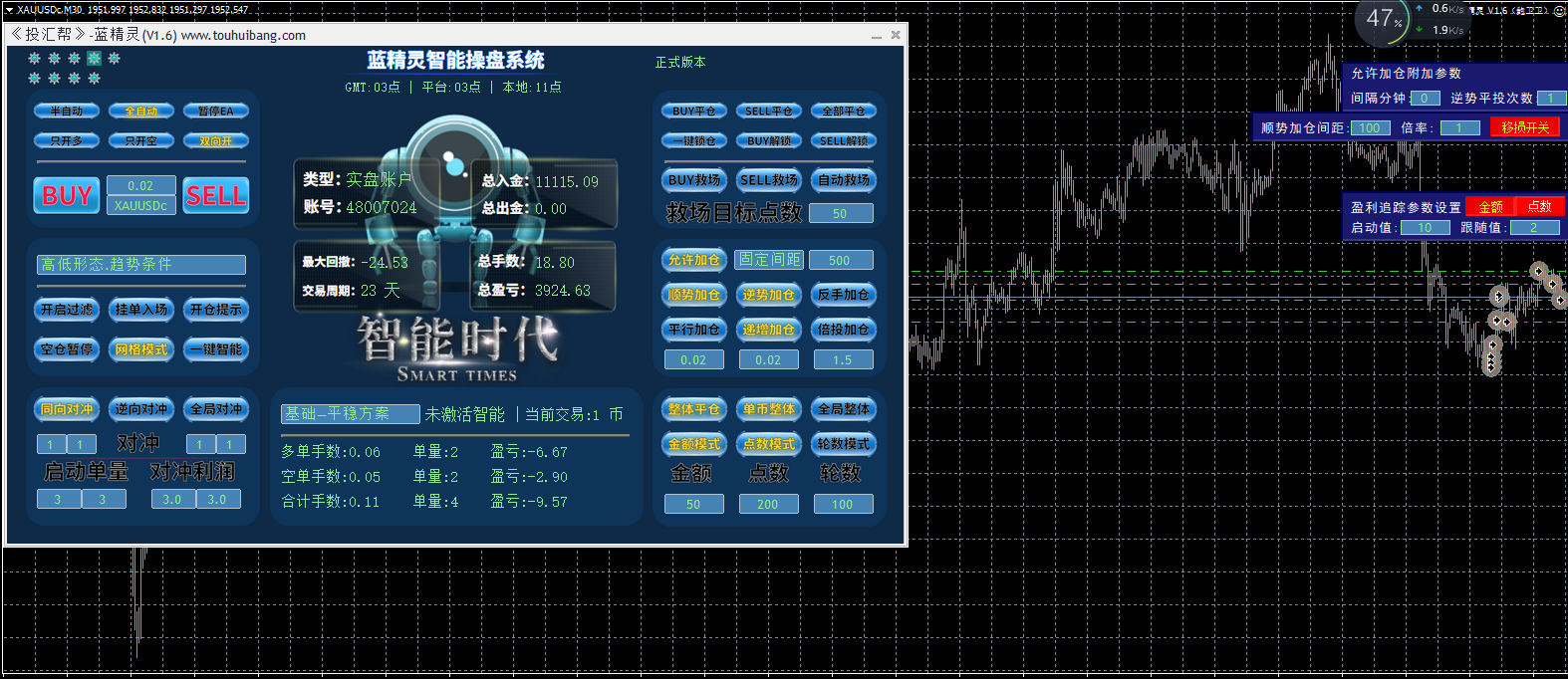Open 高低形态.趋势条件 dropdown
1568x679 pixels.
(141, 264)
